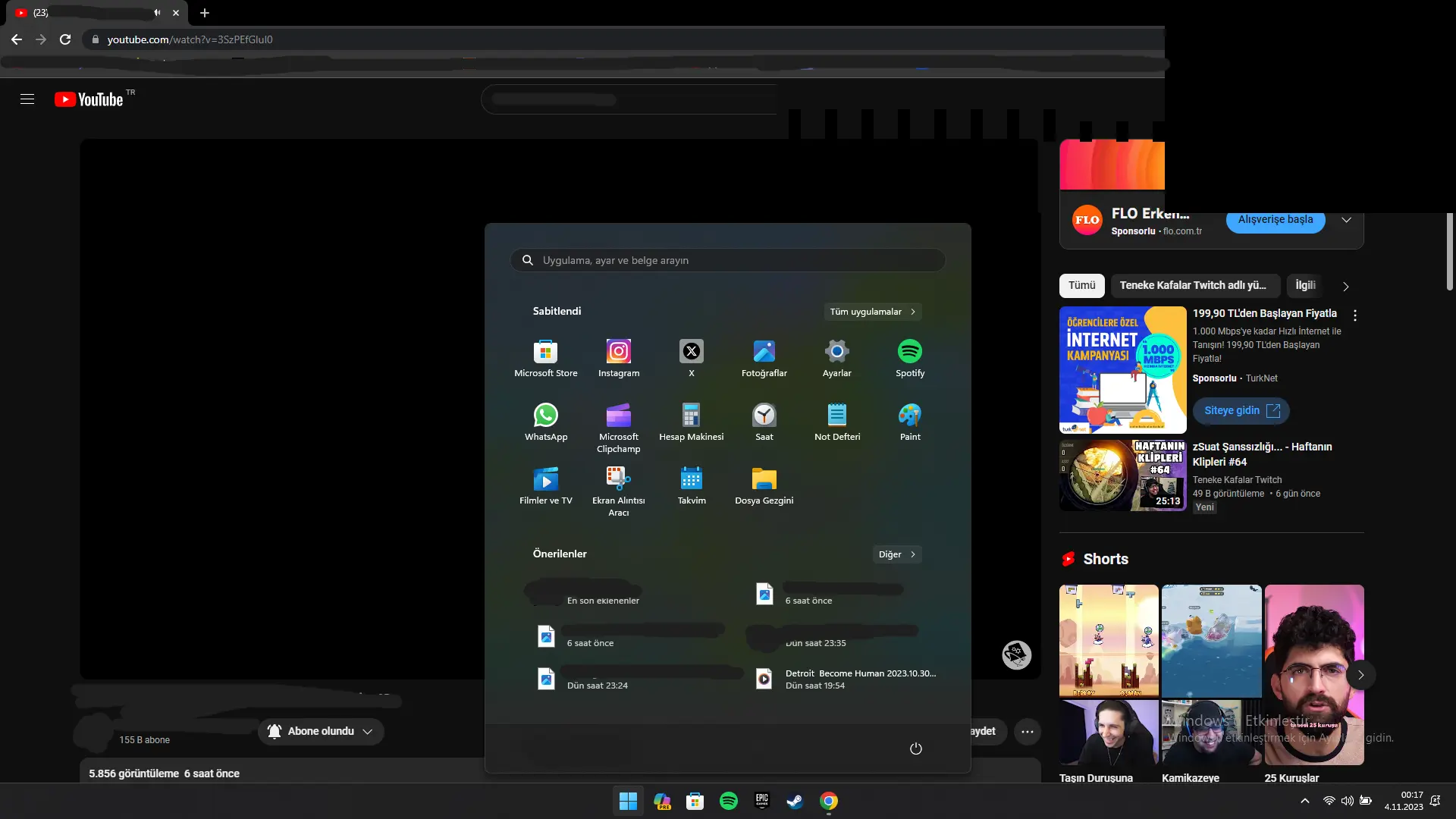Show next Shorts with arrow
Viewport: 1456px width, 819px height.
[1360, 675]
